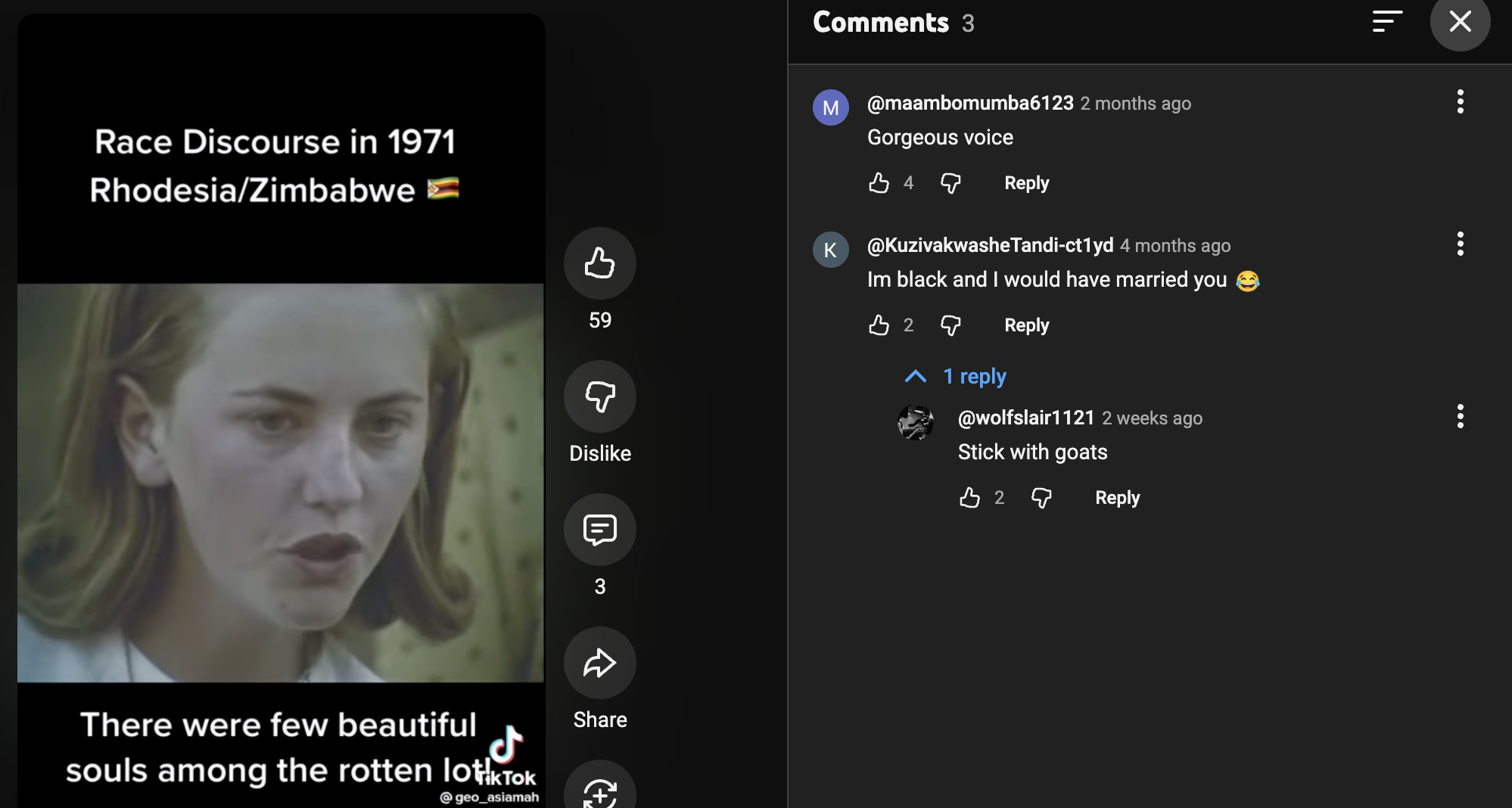Click the "Gorgeous voice" comment text
Image resolution: width=1512 pixels, height=808 pixels.
940,138
